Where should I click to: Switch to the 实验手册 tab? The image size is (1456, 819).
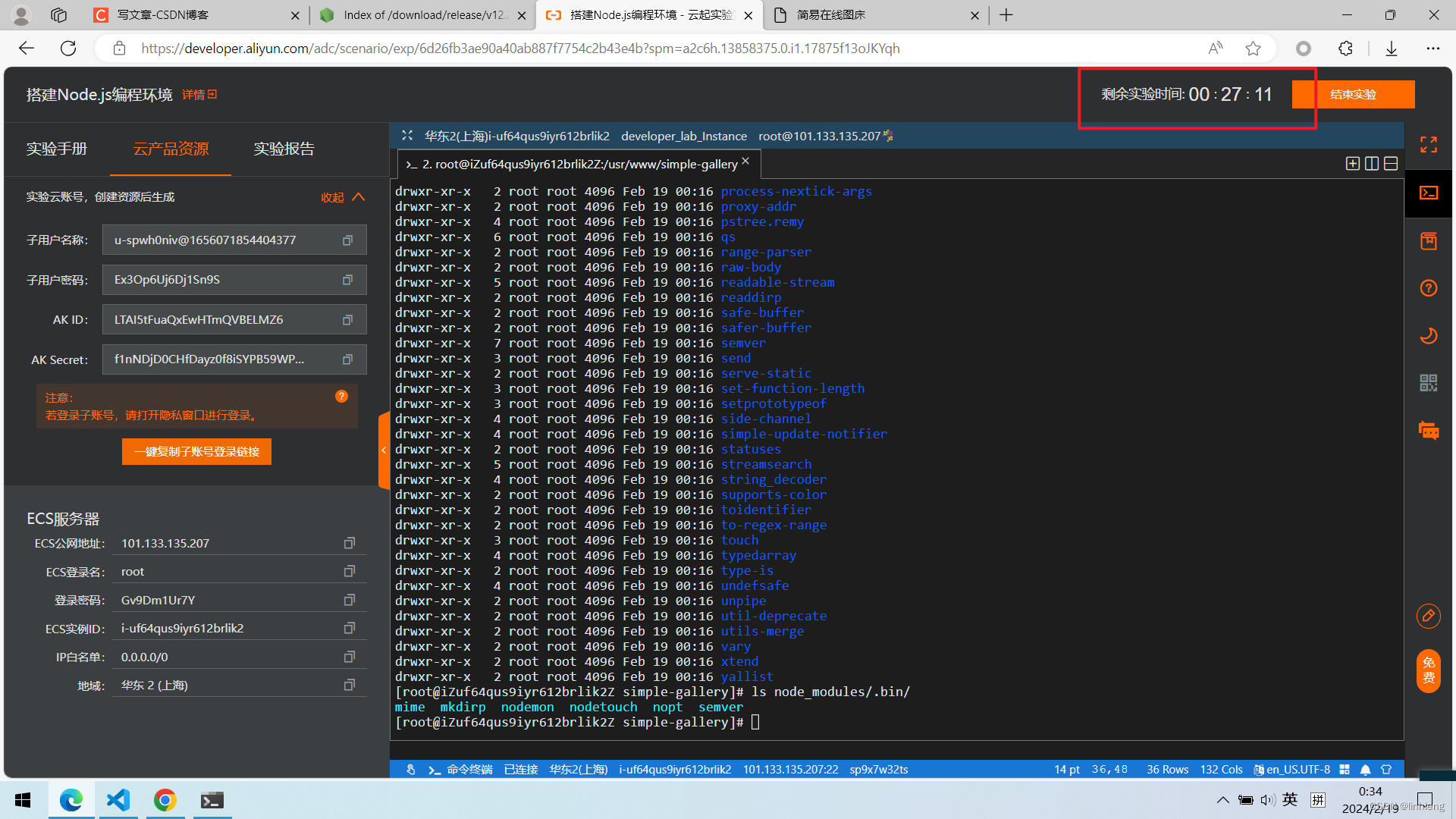point(57,149)
